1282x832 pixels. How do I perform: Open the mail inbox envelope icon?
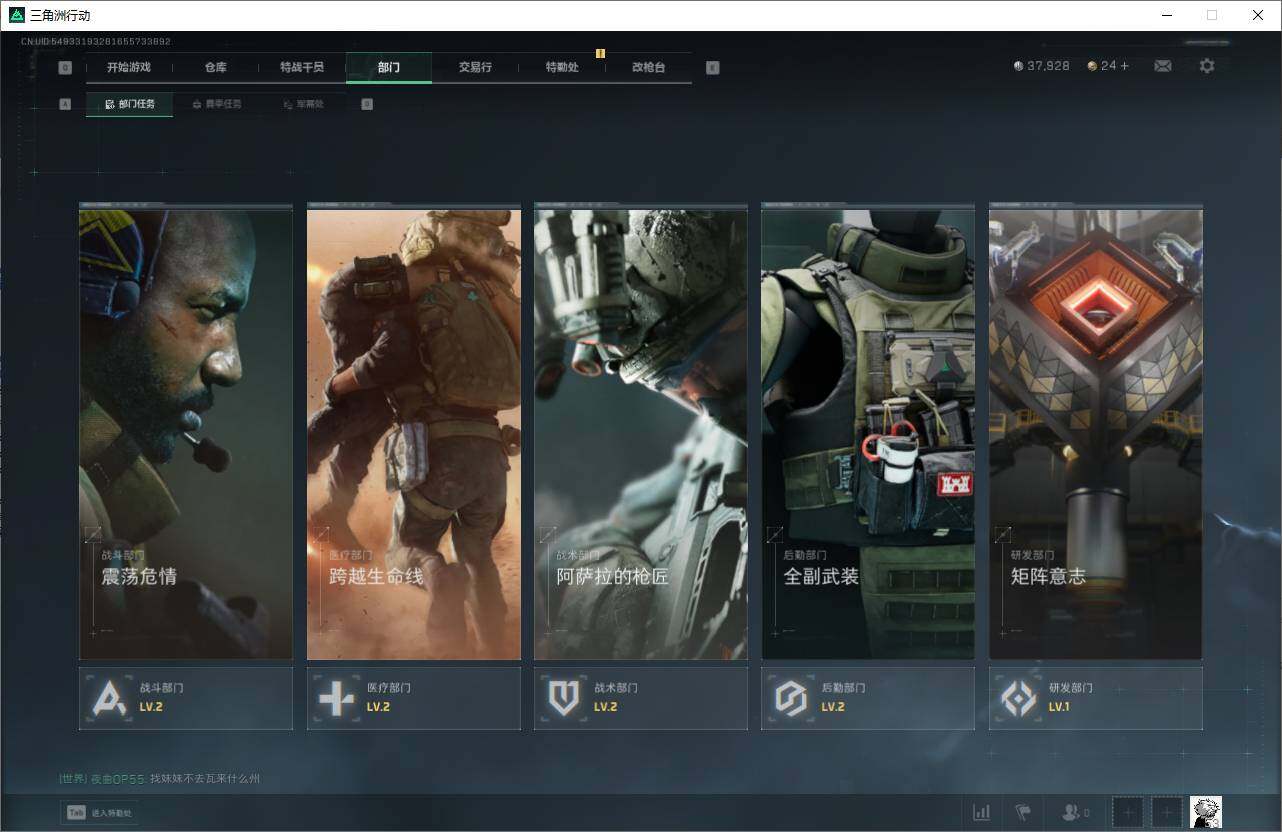point(1162,66)
